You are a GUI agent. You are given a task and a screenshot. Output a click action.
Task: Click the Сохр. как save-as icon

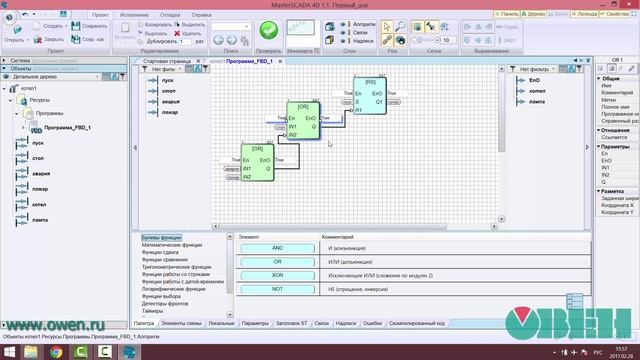76,39
